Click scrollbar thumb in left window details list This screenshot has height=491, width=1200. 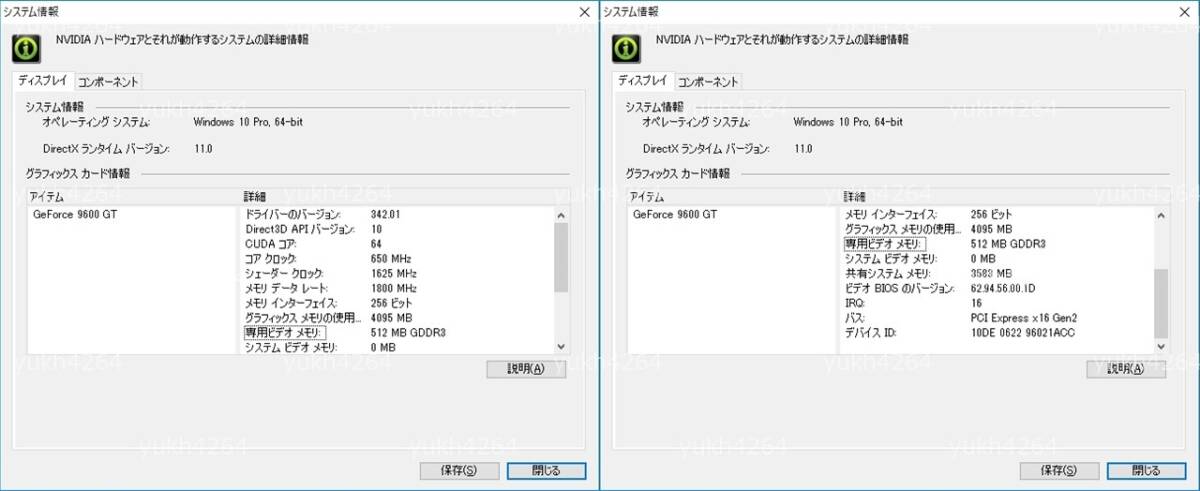(560, 257)
